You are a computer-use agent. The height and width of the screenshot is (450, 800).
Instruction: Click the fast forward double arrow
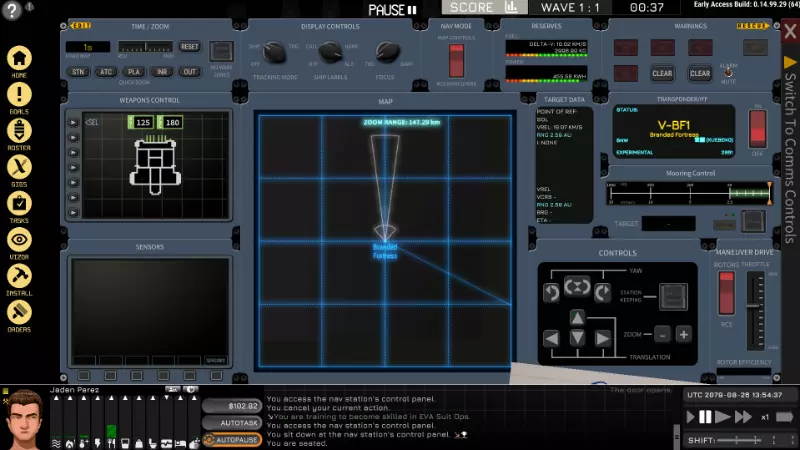click(x=743, y=417)
